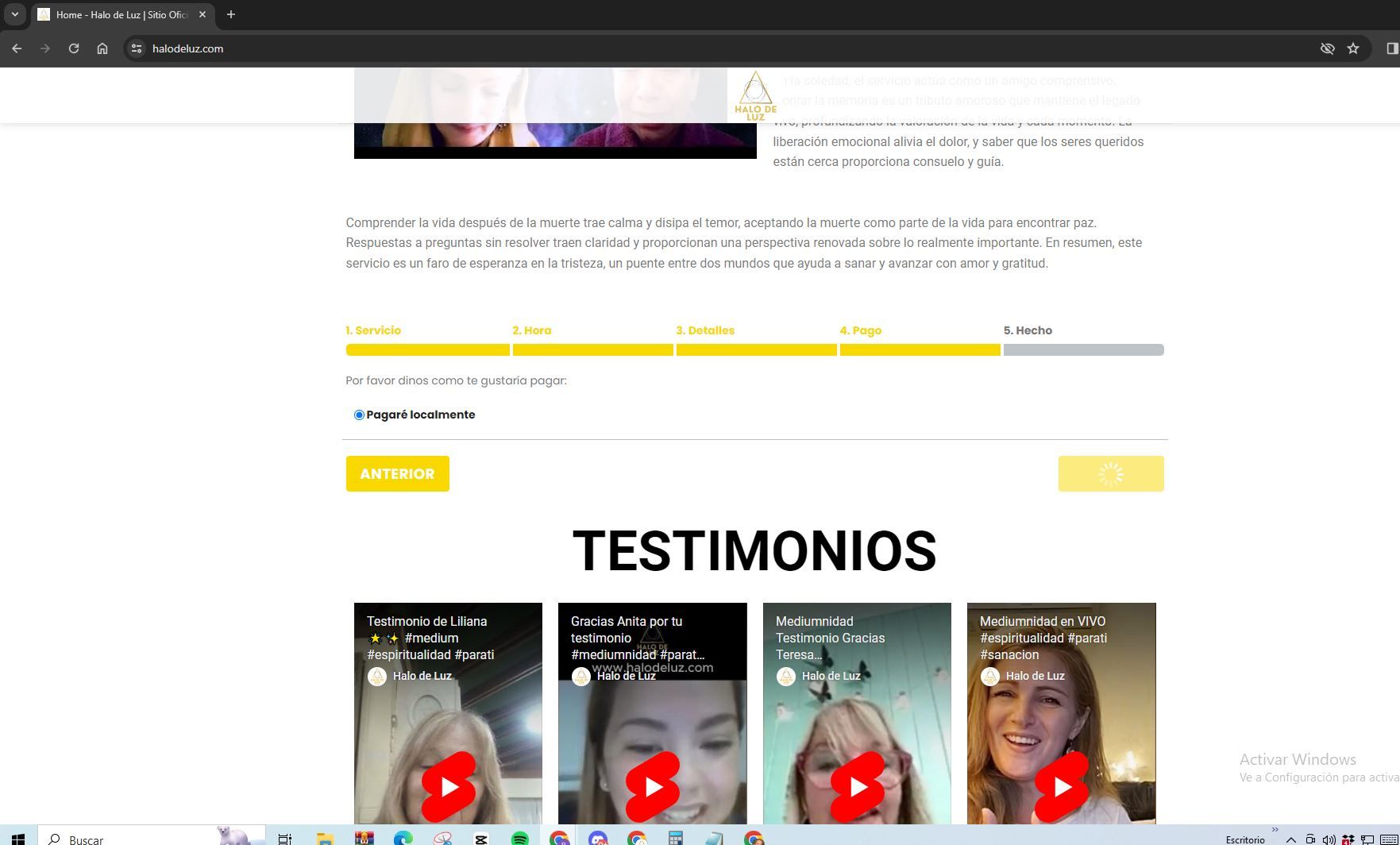Open Testimonio de Liliana video title link

[x=430, y=638]
